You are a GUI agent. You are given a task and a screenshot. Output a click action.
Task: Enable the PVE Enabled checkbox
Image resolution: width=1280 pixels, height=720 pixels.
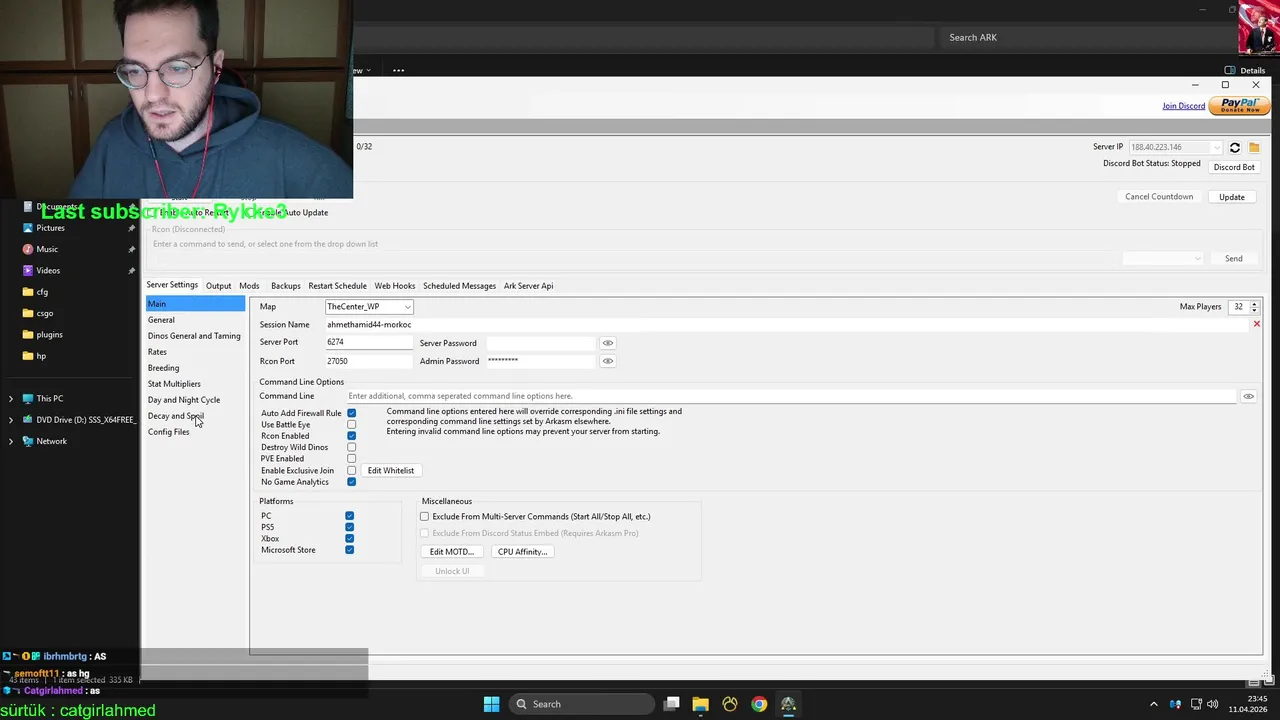coord(351,459)
